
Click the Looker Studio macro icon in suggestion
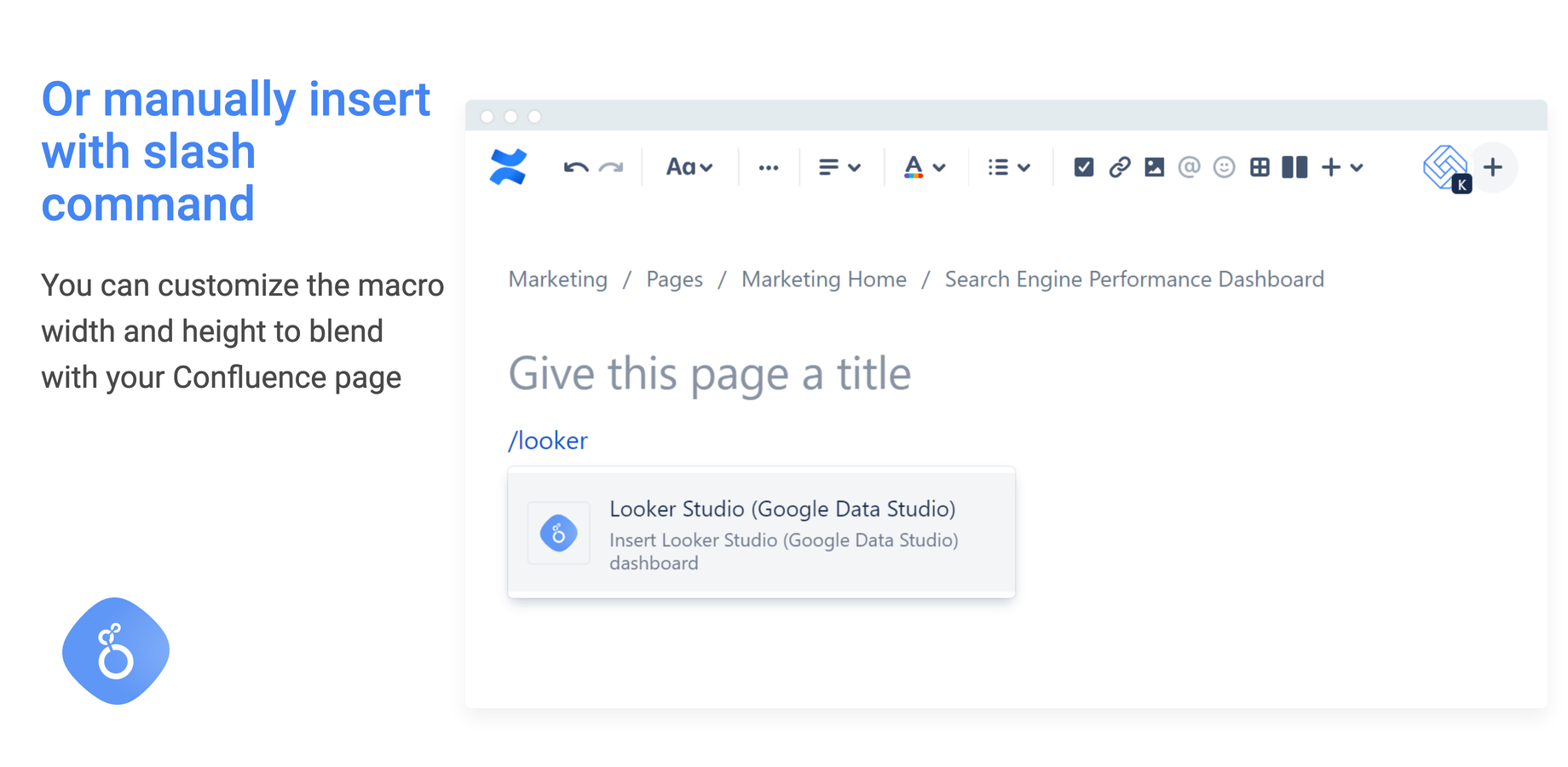point(559,533)
